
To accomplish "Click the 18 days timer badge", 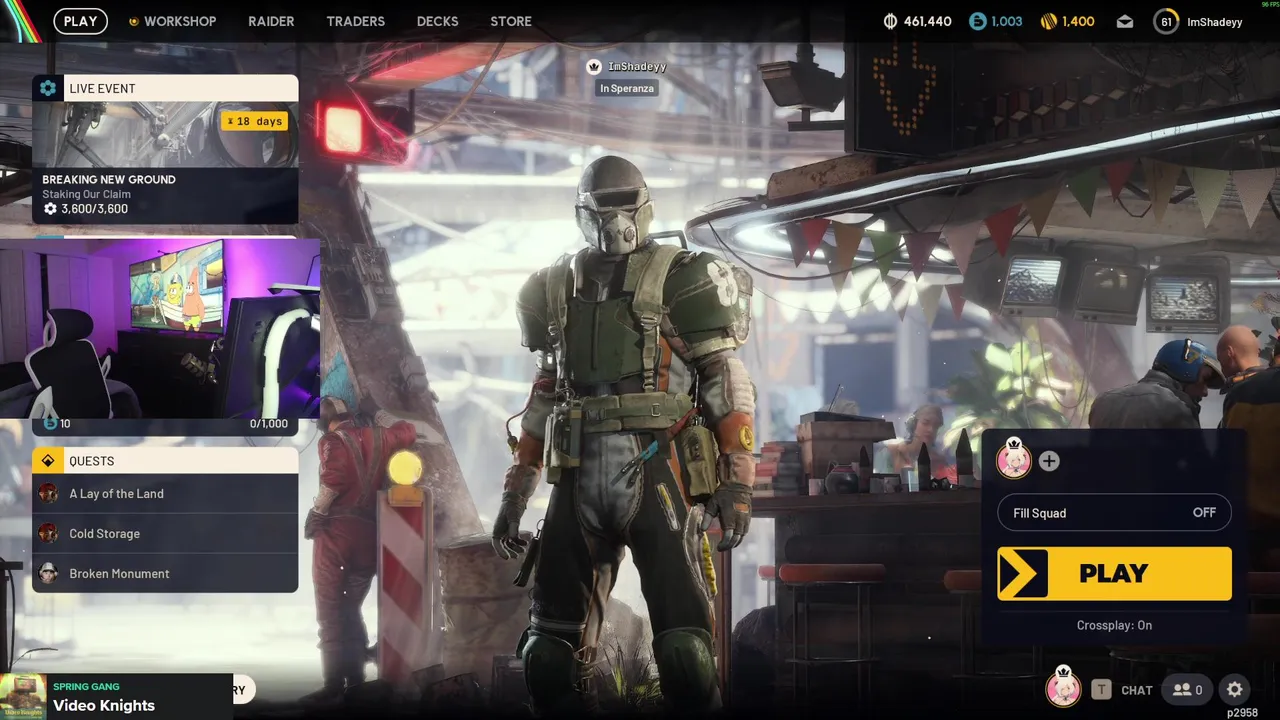I will pyautogui.click(x=255, y=121).
